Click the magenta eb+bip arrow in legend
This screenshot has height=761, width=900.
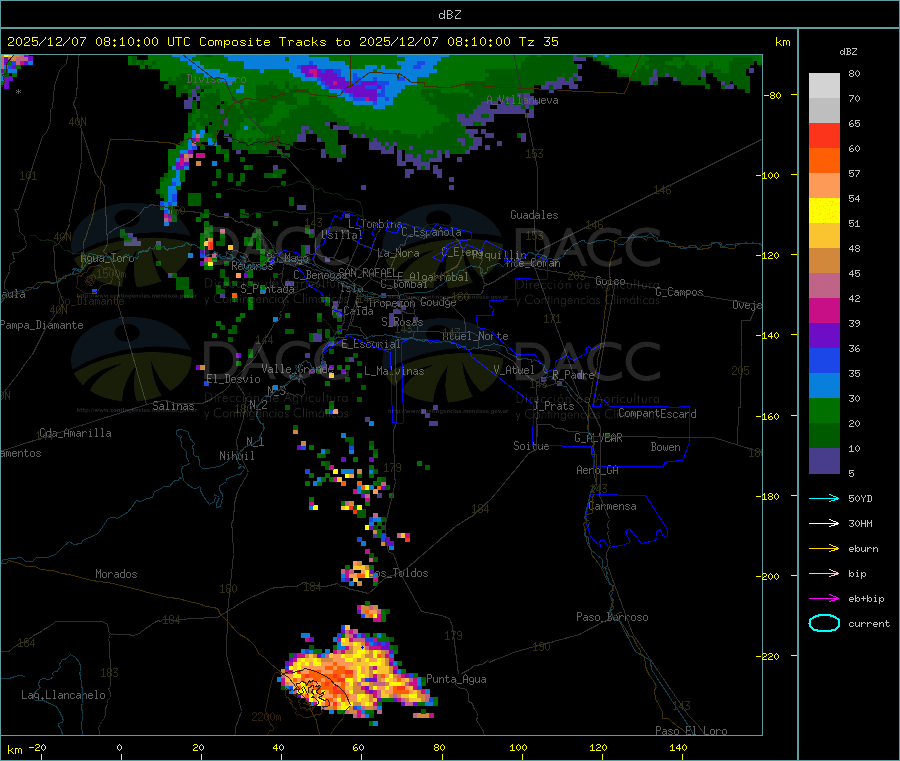[824, 599]
